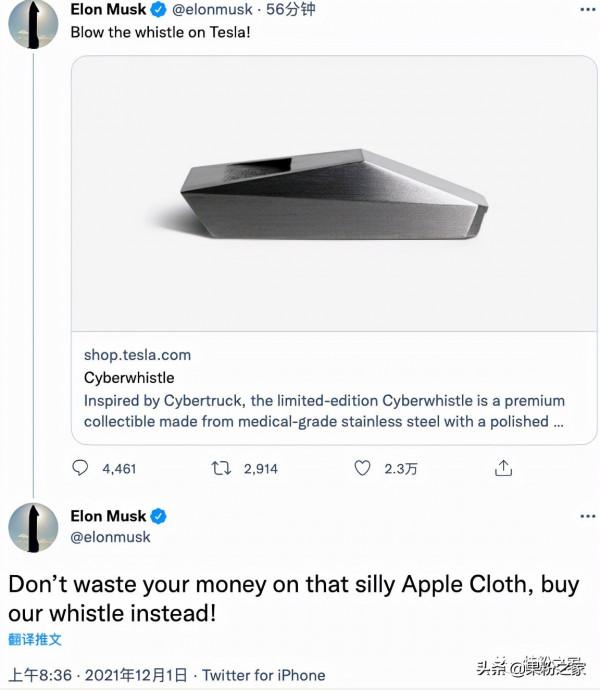Image resolution: width=600 pixels, height=690 pixels.
Task: Click verified badge beside top Elon Musk name
Action: [157, 10]
